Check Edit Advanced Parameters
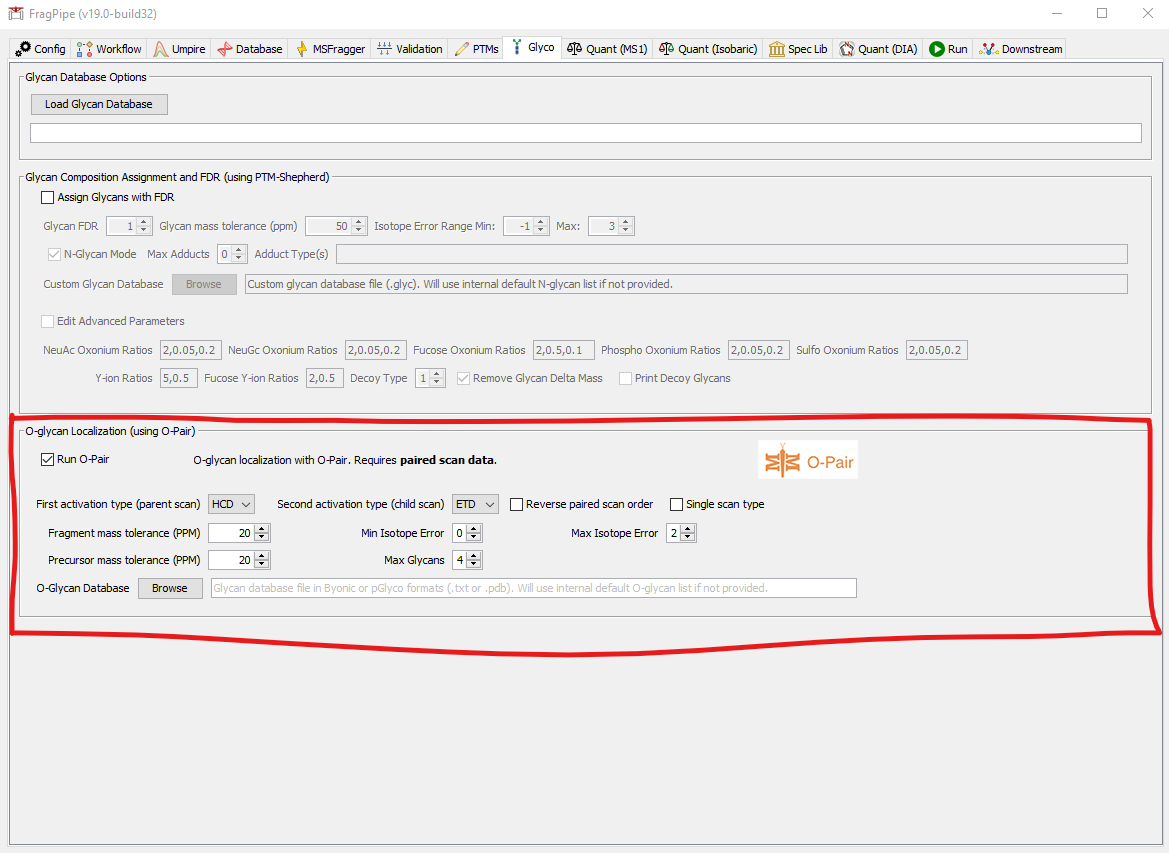The width and height of the screenshot is (1169, 853). pos(48,321)
